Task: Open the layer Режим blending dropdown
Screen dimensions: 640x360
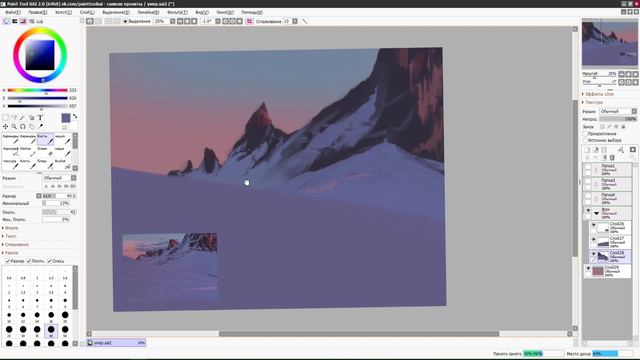Action: 618,111
